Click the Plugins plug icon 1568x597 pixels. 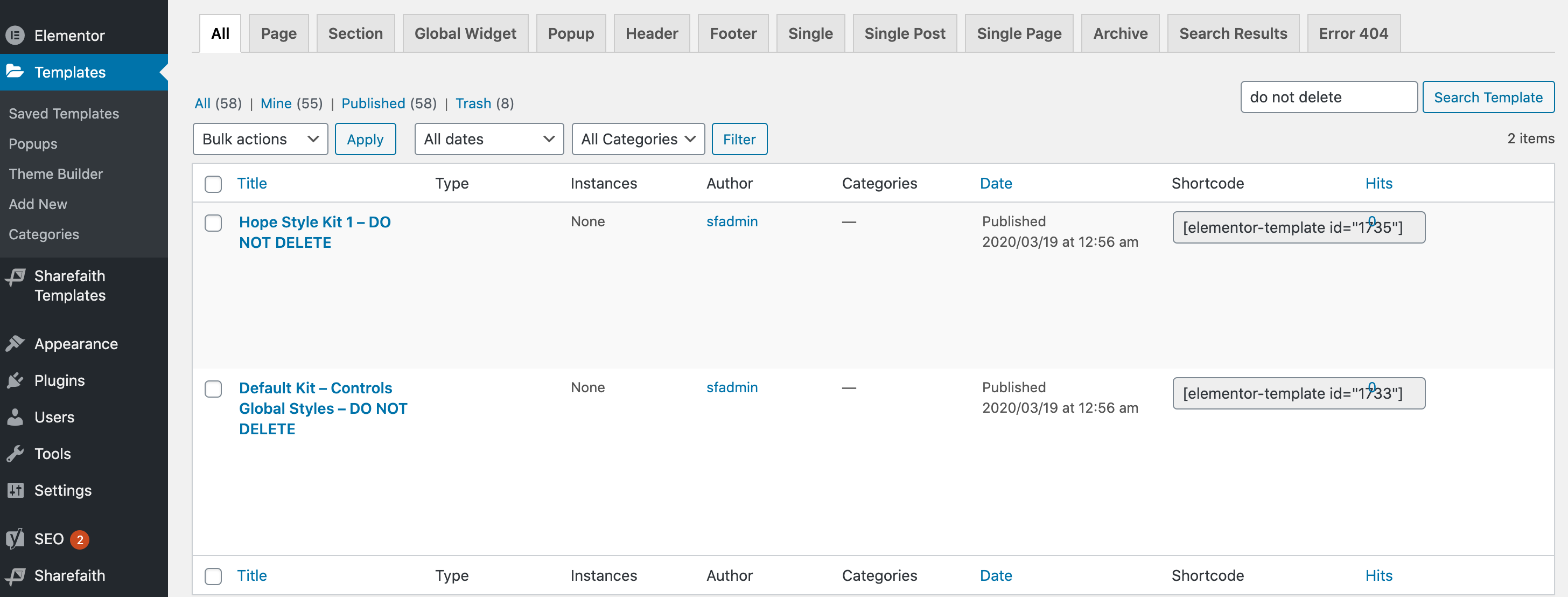(x=15, y=380)
